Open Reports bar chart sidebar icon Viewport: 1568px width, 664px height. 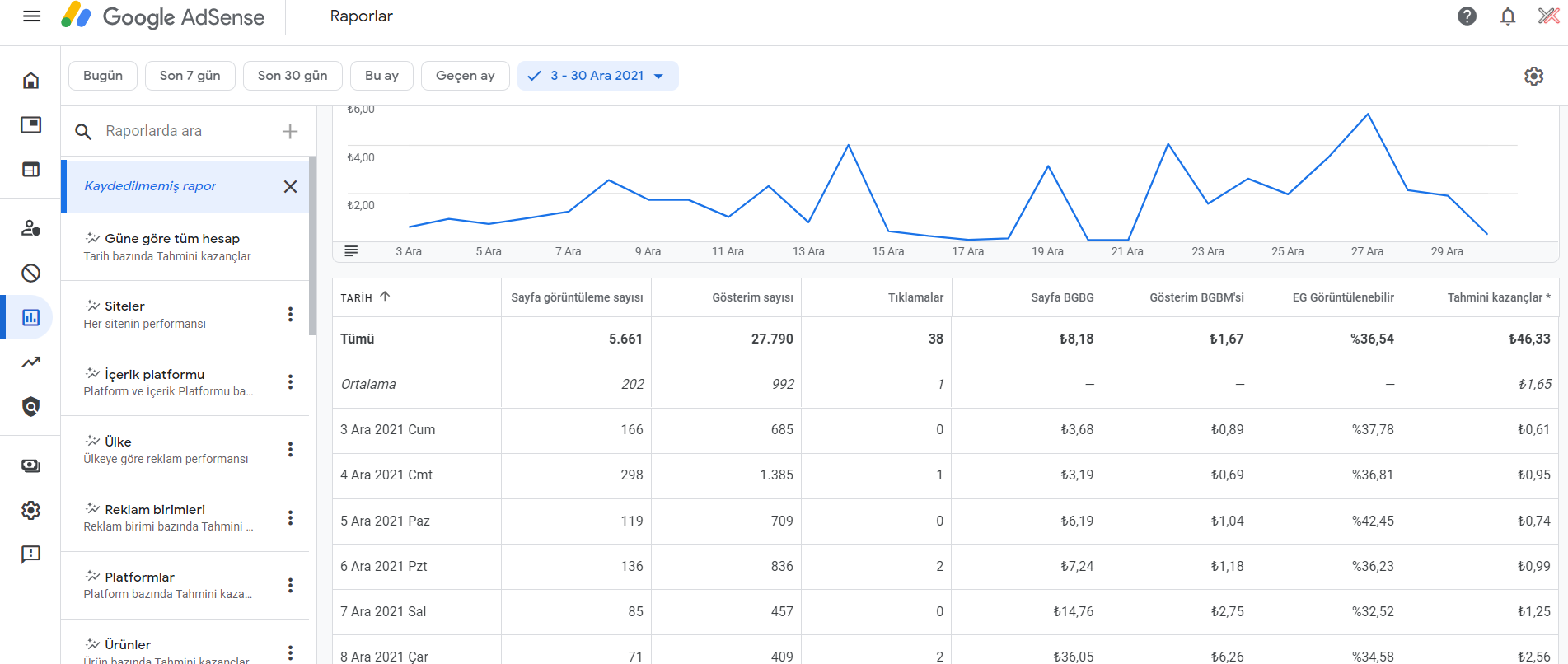coord(30,317)
